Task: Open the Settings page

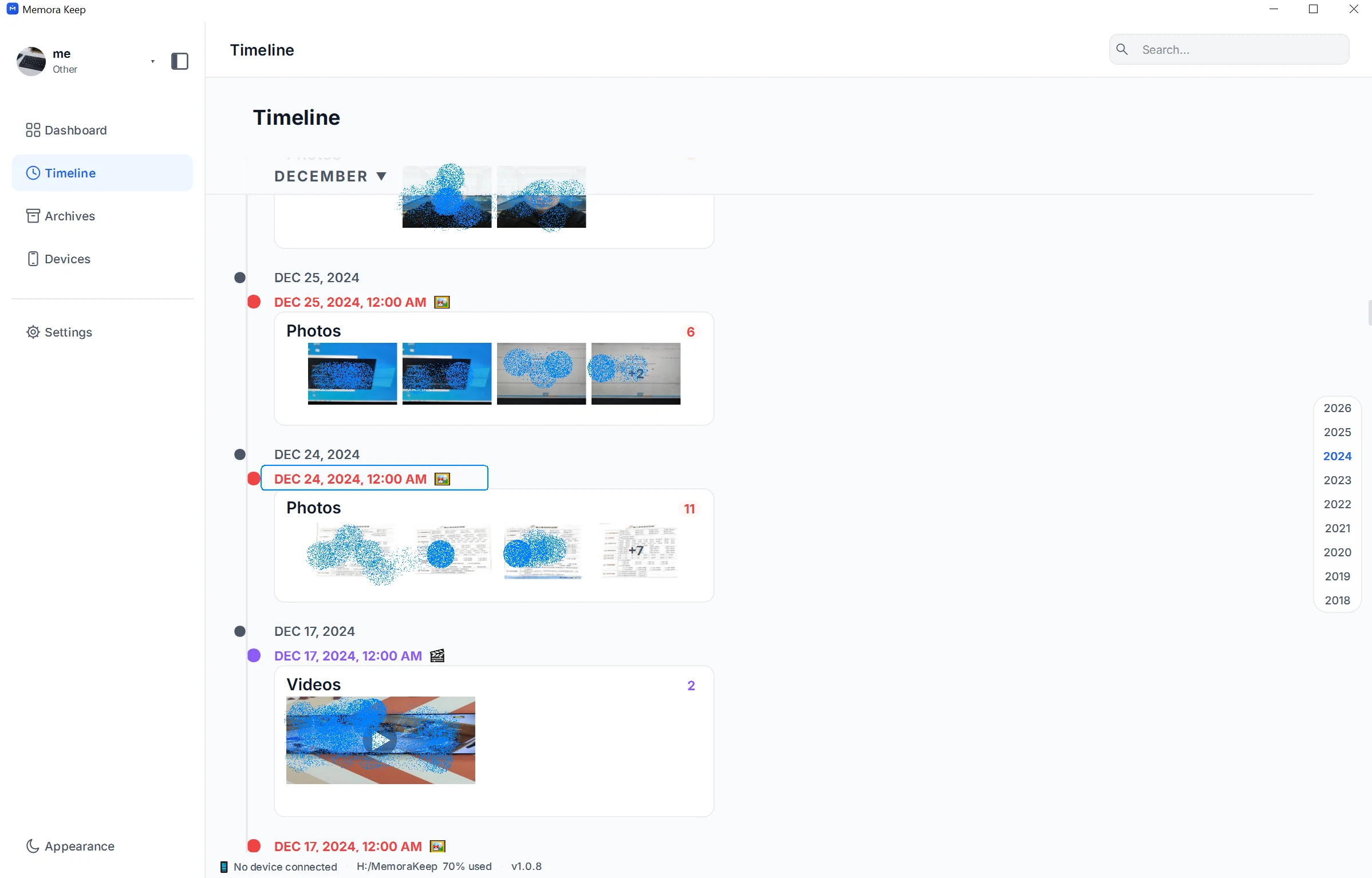Action: [x=102, y=332]
